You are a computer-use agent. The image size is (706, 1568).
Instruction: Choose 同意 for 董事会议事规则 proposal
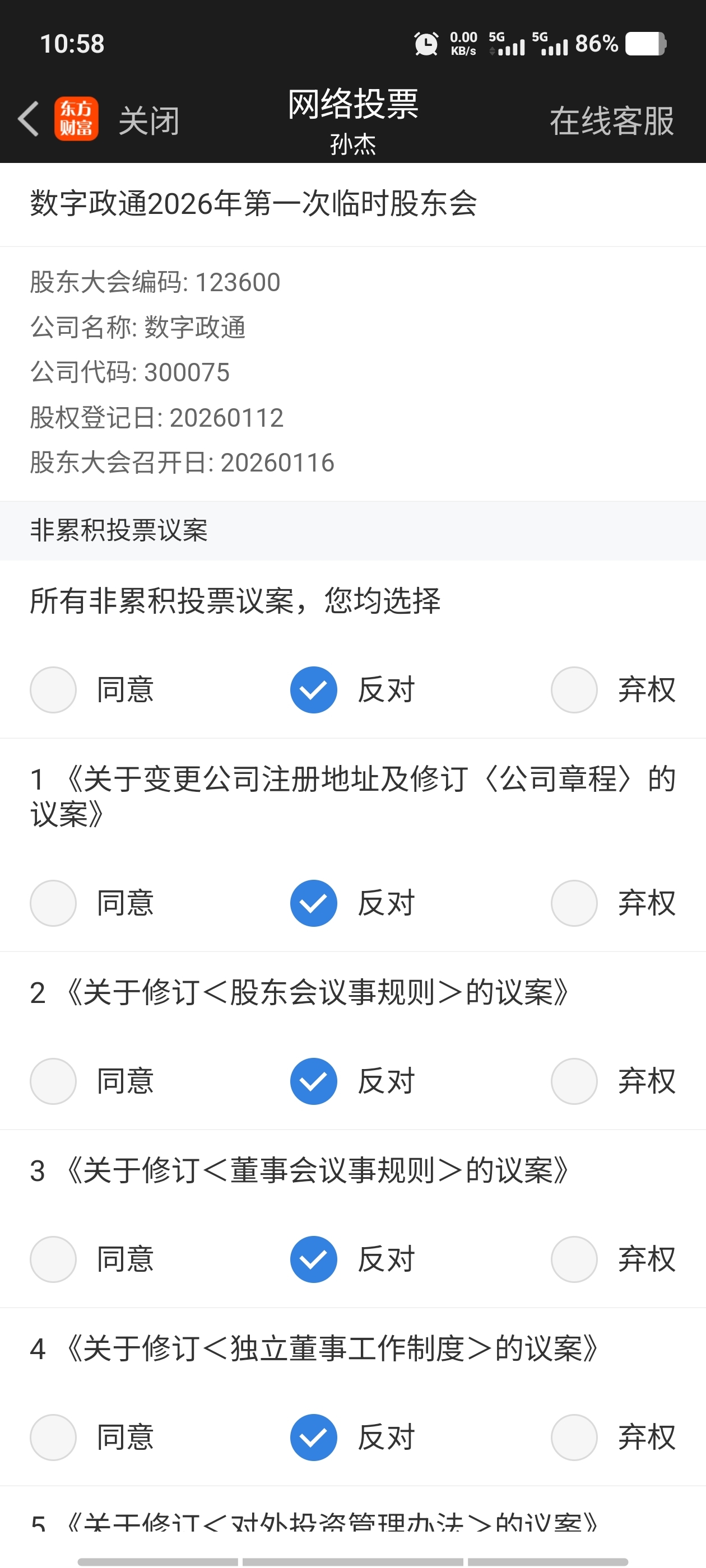(54, 1259)
